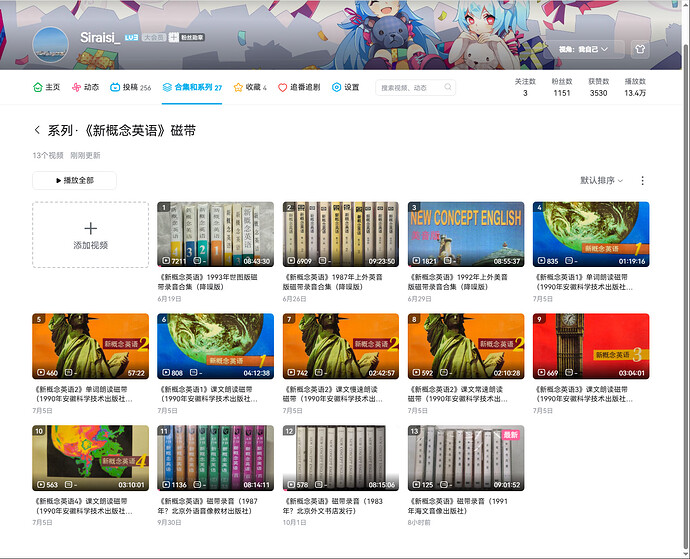Image resolution: width=690 pixels, height=559 pixels.
Task: Open title 《新概念英语2》单词朗读磁带
Action: click(83, 394)
